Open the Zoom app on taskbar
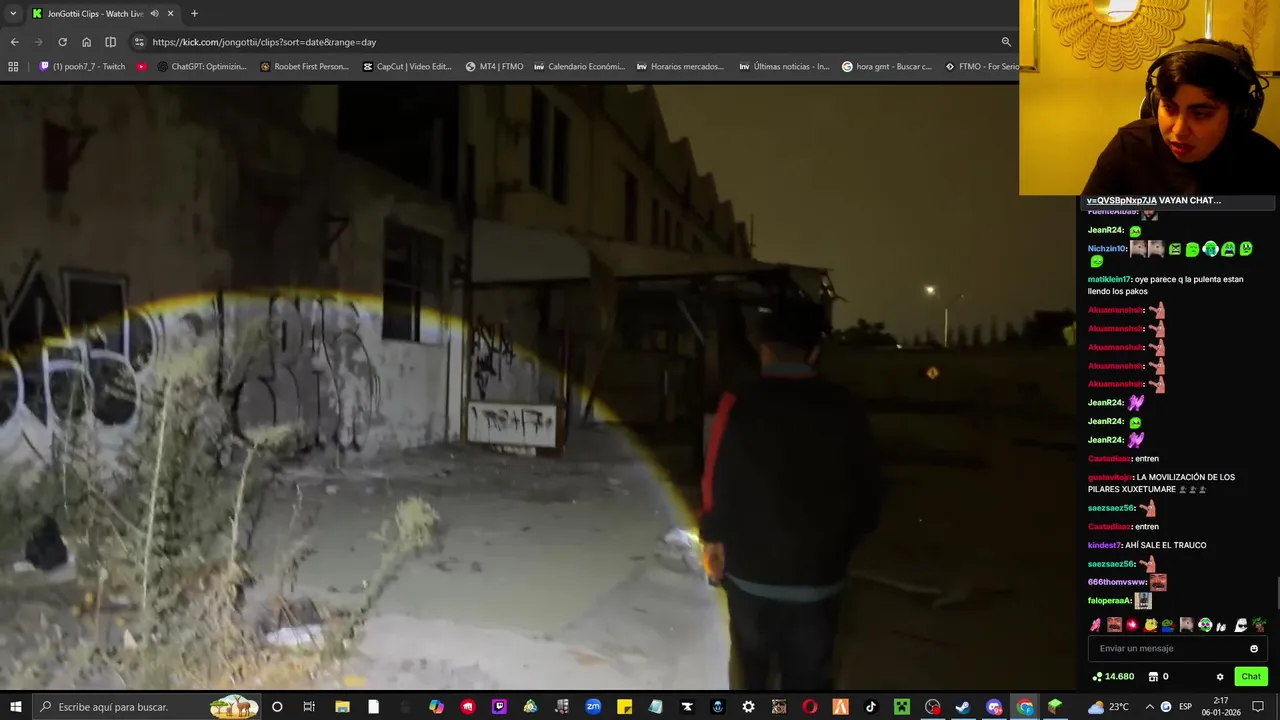 click(593, 706)
